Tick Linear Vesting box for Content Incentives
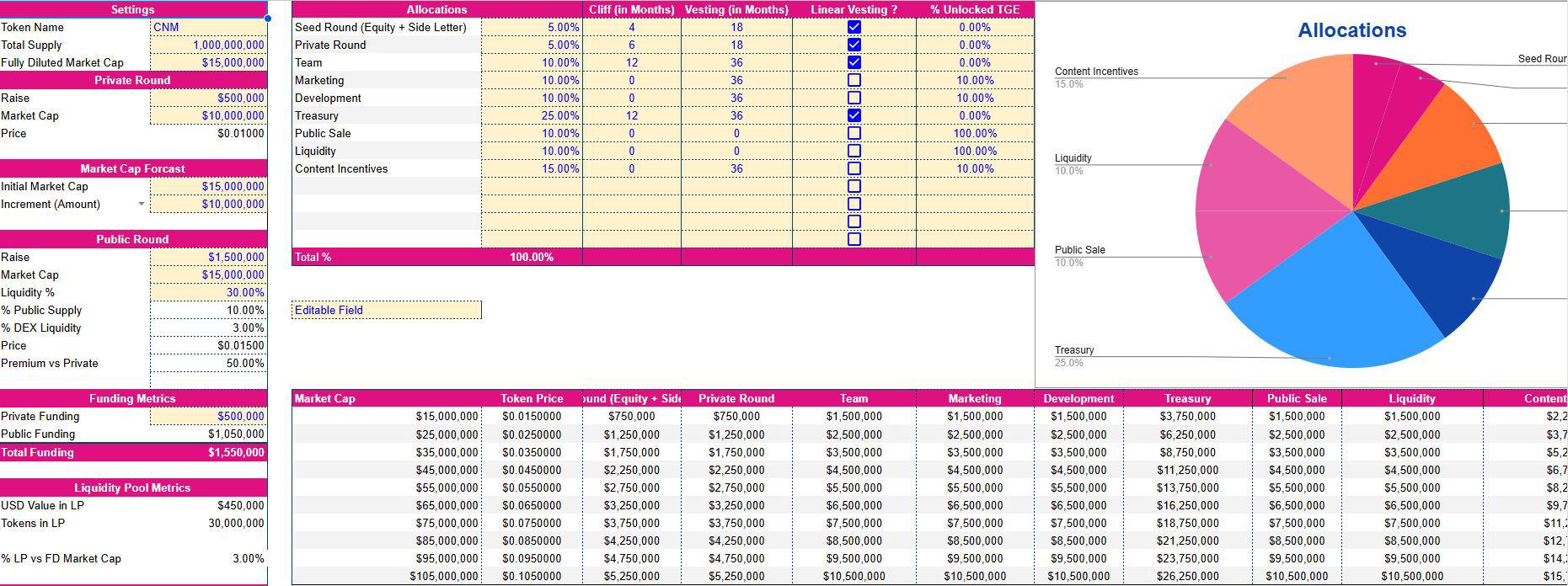1568x586 pixels. [854, 168]
